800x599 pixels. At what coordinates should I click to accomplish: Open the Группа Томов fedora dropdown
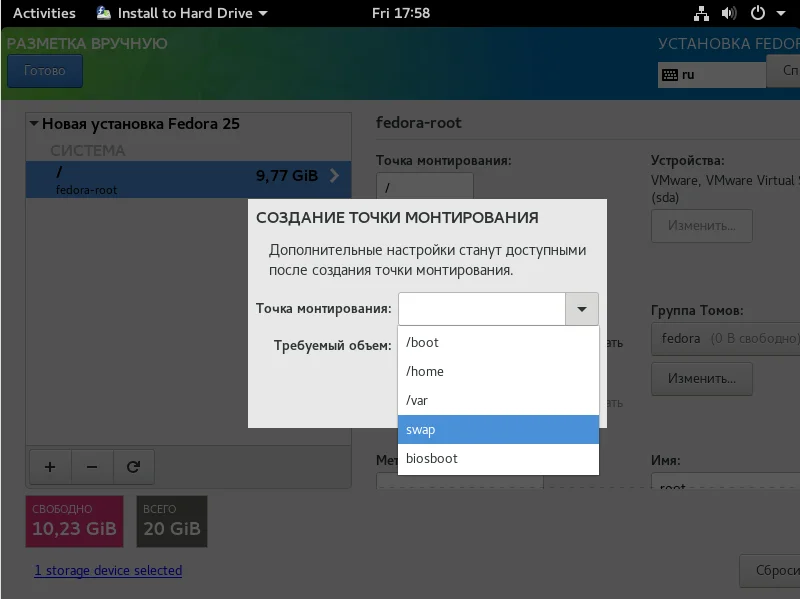[726, 338]
